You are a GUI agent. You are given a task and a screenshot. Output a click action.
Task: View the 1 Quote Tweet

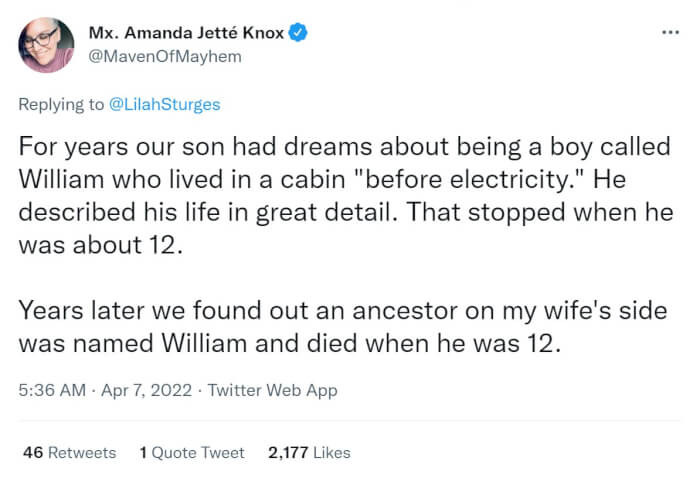(191, 452)
